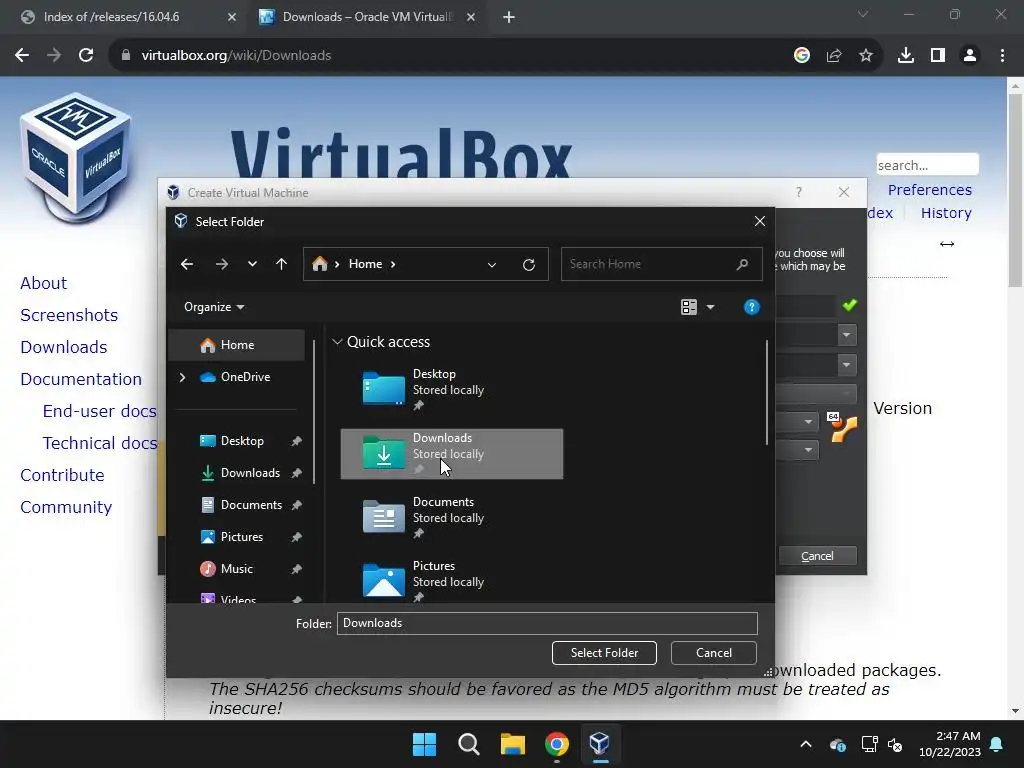The width and height of the screenshot is (1024, 768).
Task: Show hidden system tray icons
Action: [806, 744]
